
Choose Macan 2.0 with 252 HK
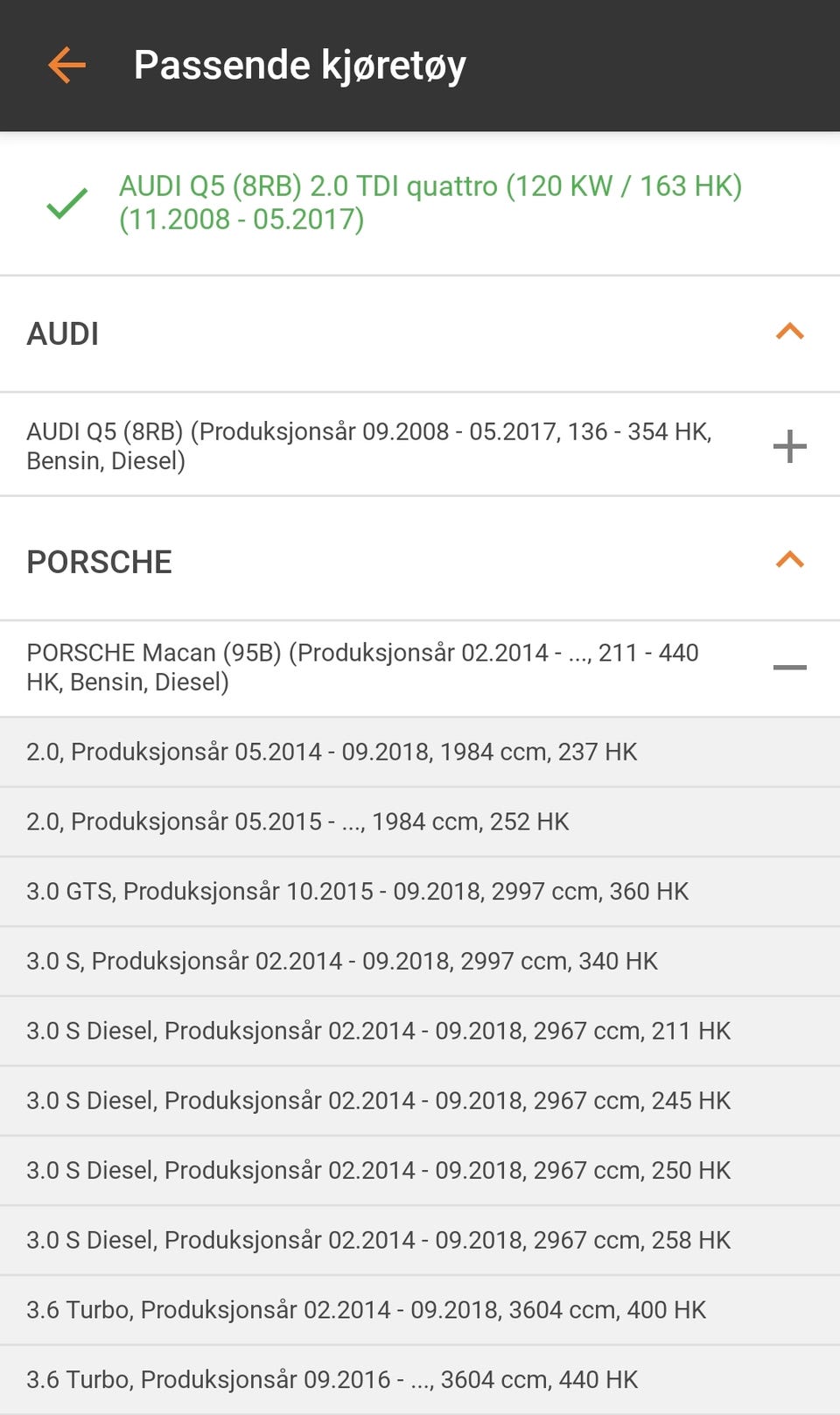click(420, 822)
